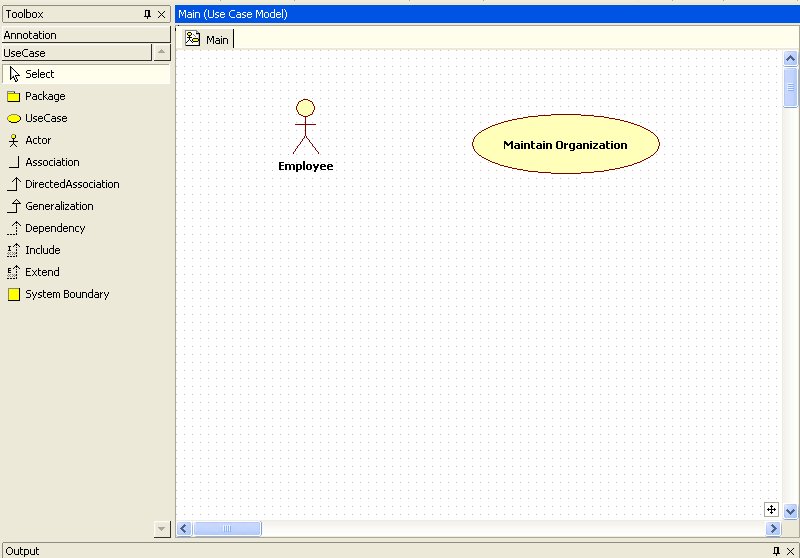
Task: Click the Output panel title
Action: coord(22,551)
